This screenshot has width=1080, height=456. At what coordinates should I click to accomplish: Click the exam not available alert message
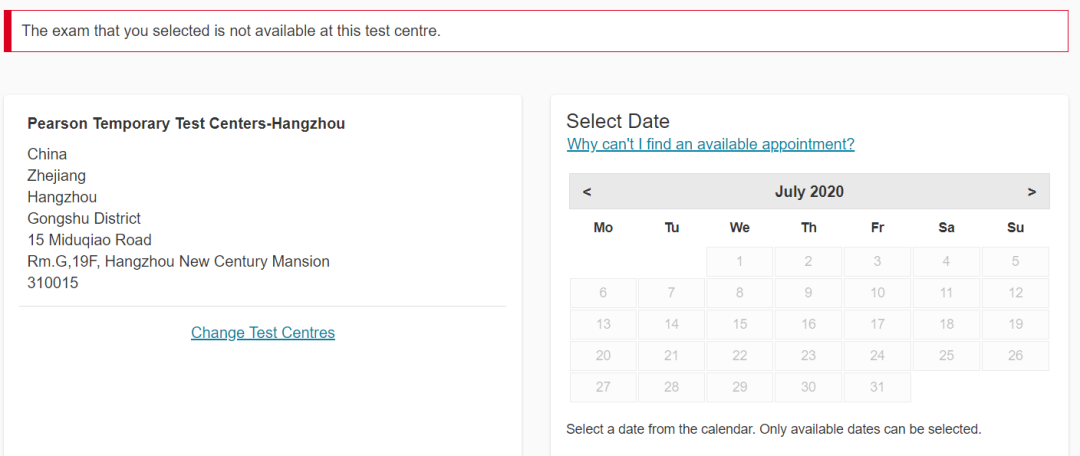pos(231,31)
